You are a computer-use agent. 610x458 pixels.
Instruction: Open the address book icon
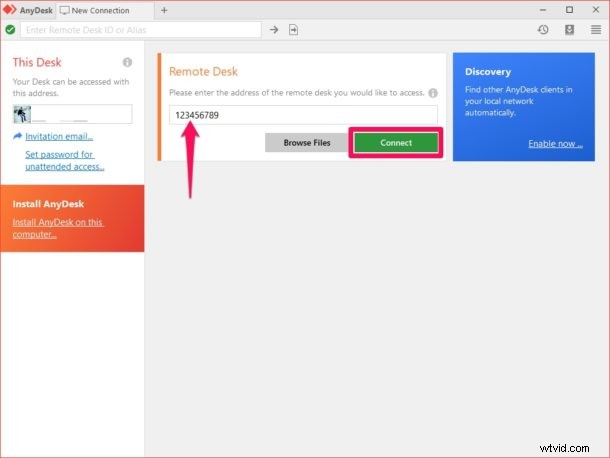point(570,30)
